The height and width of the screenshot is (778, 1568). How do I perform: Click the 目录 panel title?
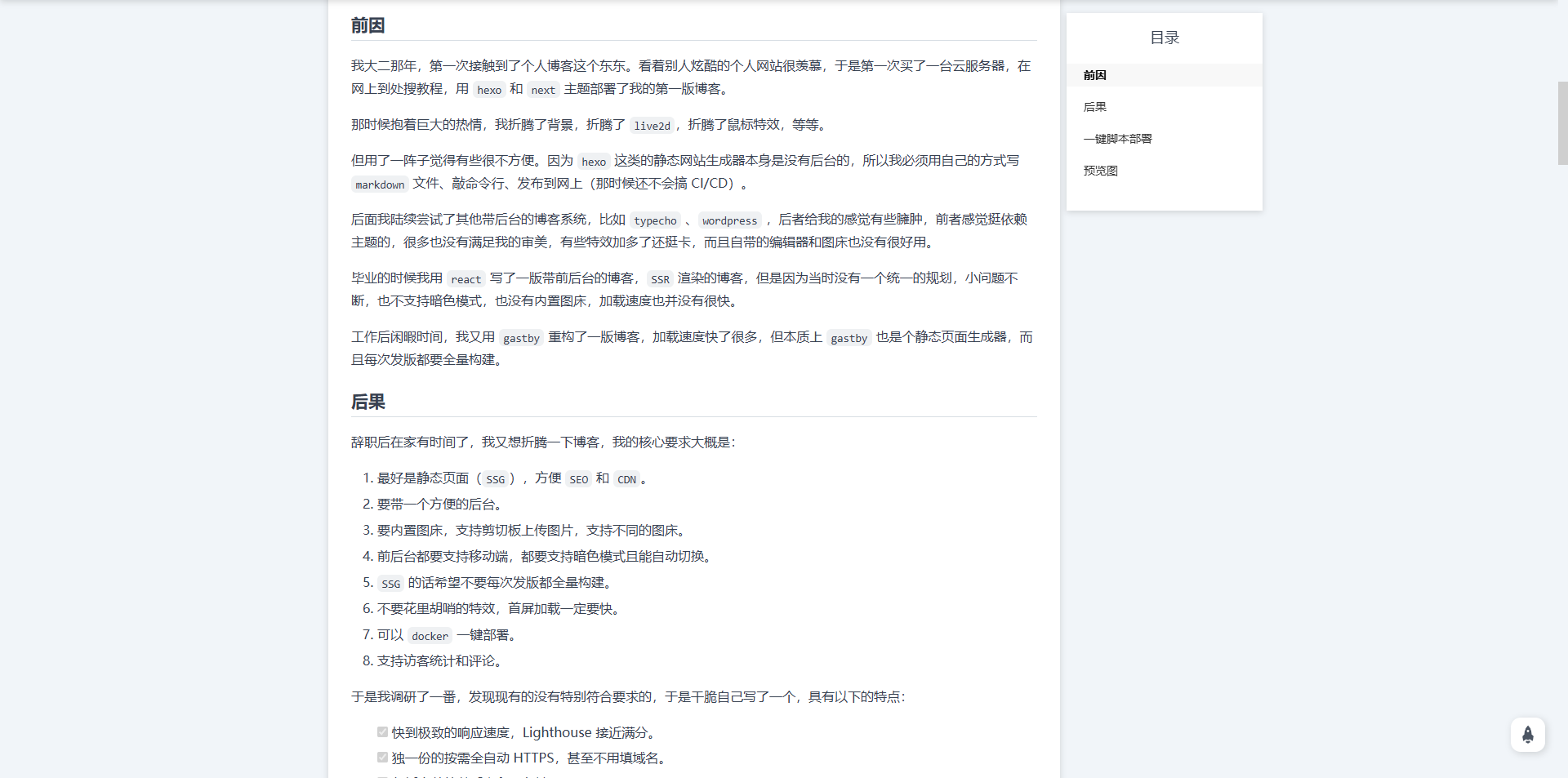click(1164, 38)
